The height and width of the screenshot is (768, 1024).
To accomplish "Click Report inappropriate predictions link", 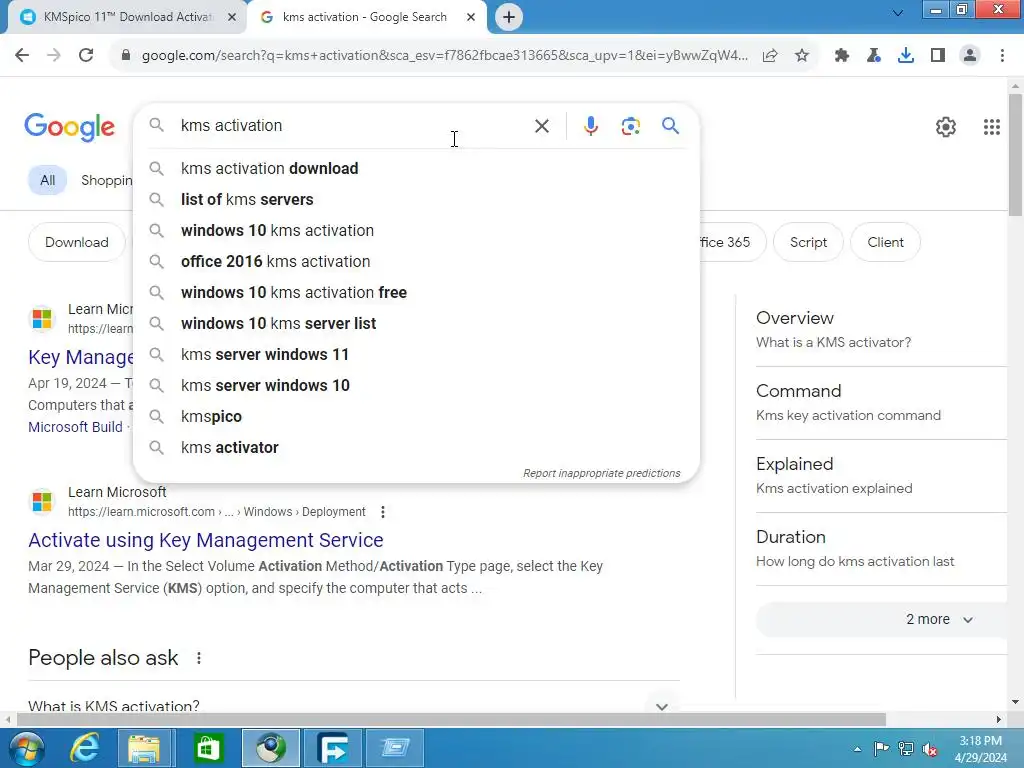I will click(x=601, y=473).
